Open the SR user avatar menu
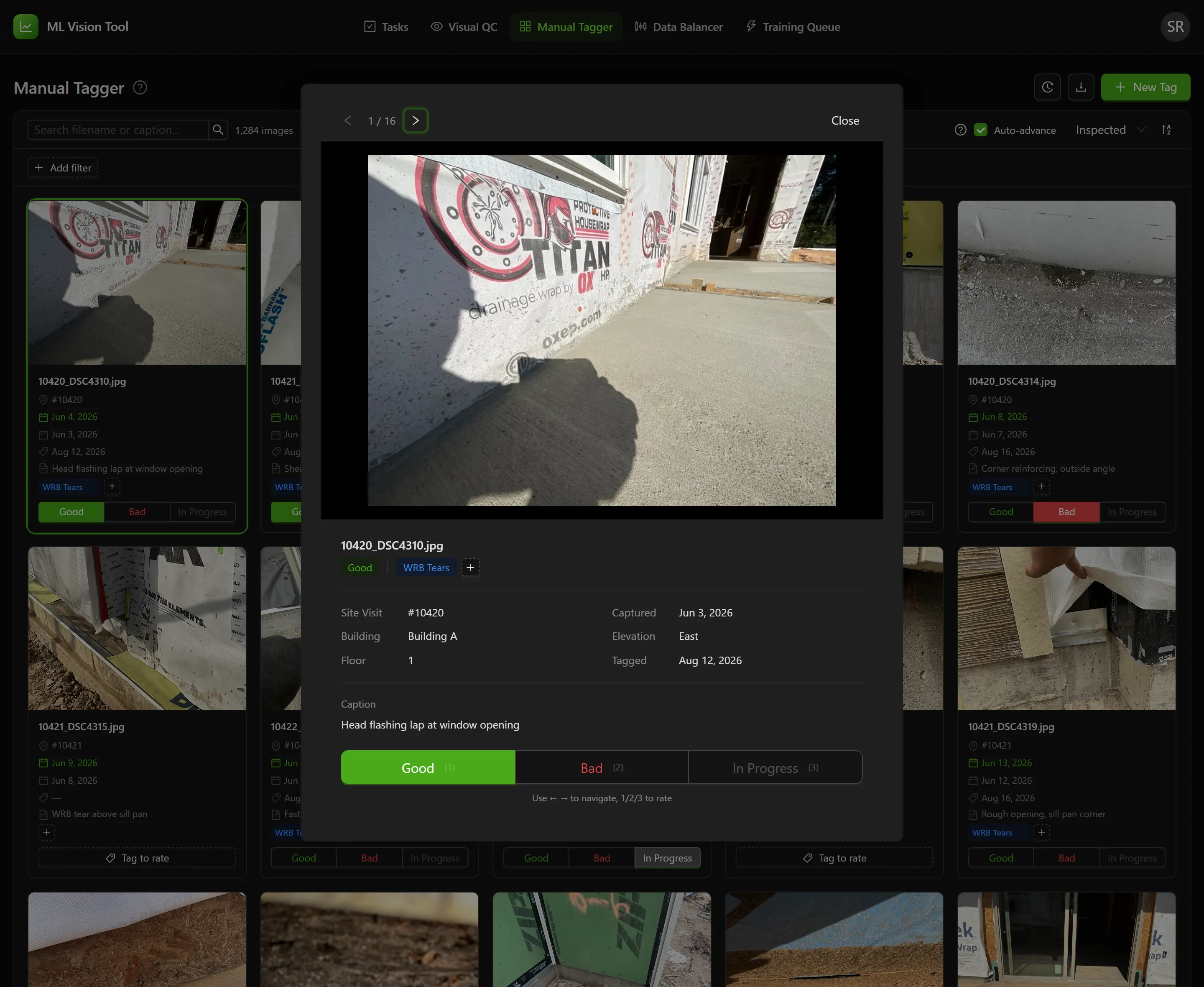Viewport: 1204px width, 987px height. tap(1174, 27)
